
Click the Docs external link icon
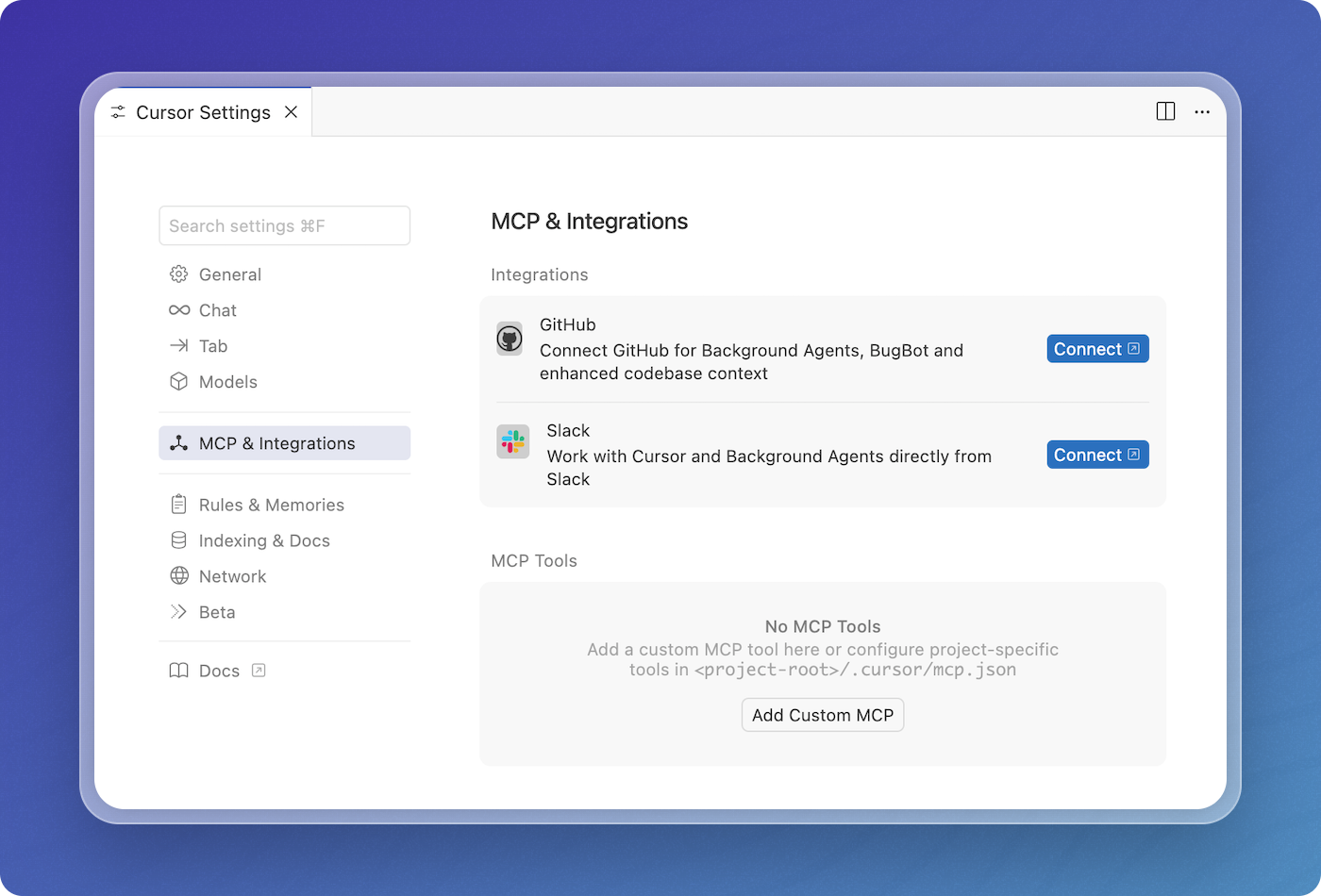click(259, 671)
